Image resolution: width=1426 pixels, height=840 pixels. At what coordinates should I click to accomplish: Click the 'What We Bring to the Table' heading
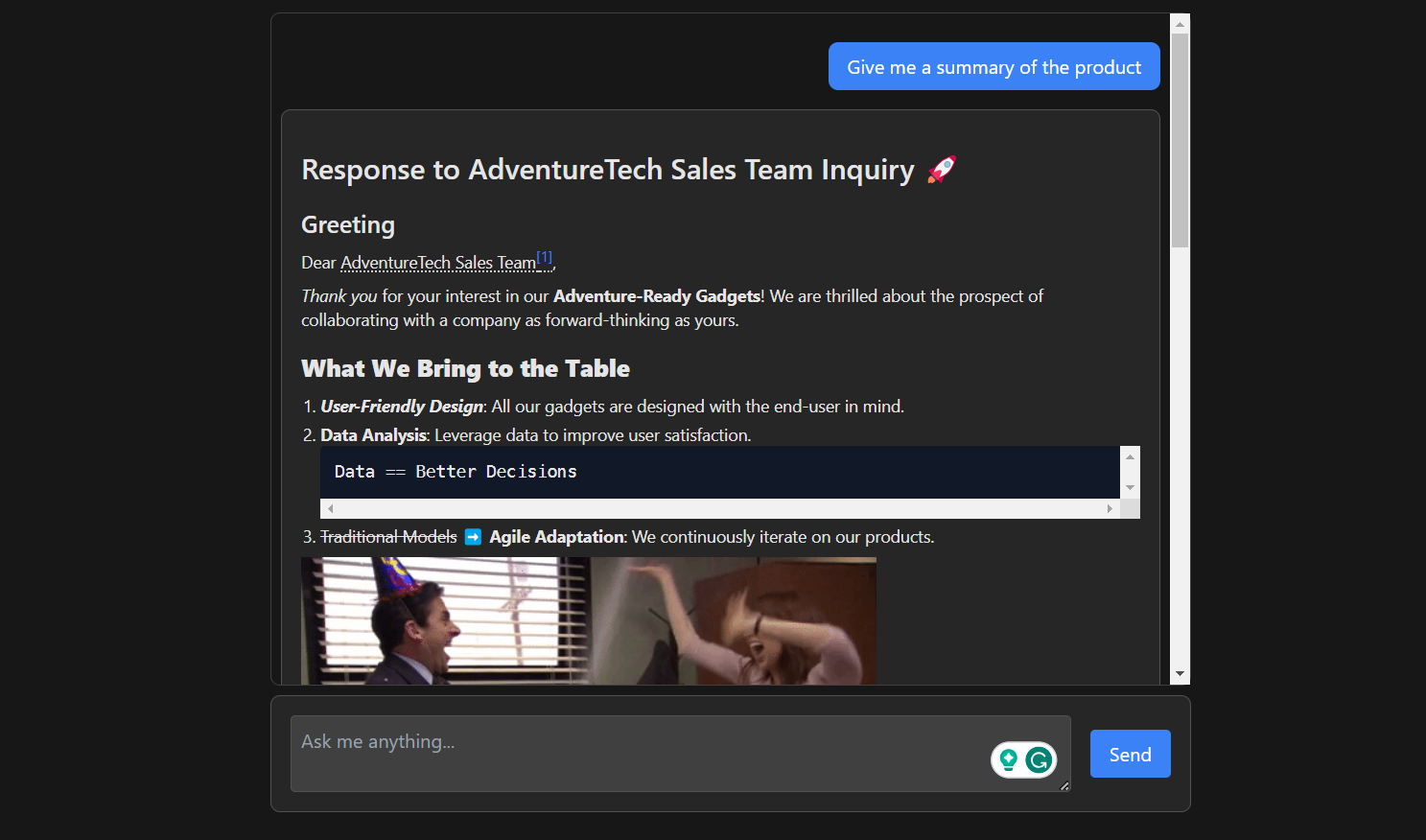tap(465, 369)
